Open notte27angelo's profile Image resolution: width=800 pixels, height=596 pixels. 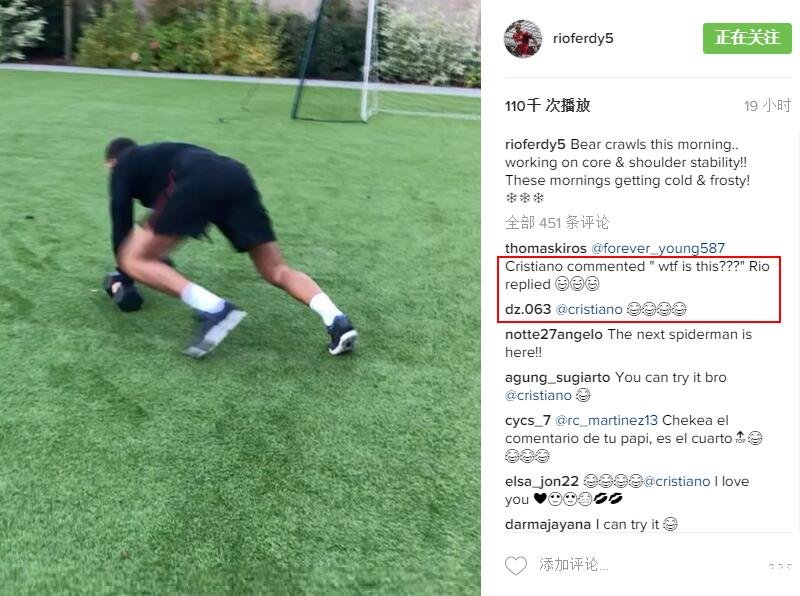click(554, 335)
